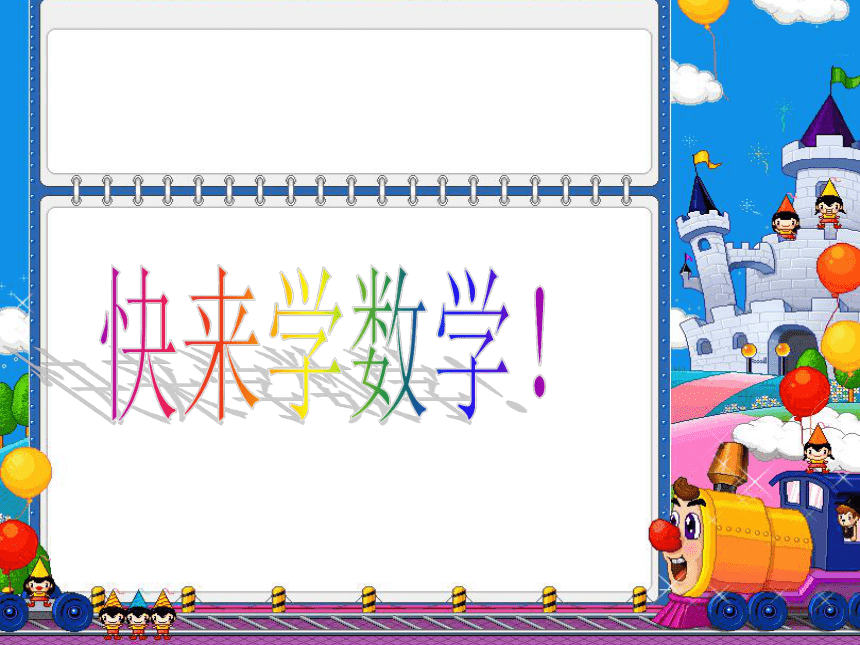
Task: Click the pink character 快
Action: click(x=138, y=344)
